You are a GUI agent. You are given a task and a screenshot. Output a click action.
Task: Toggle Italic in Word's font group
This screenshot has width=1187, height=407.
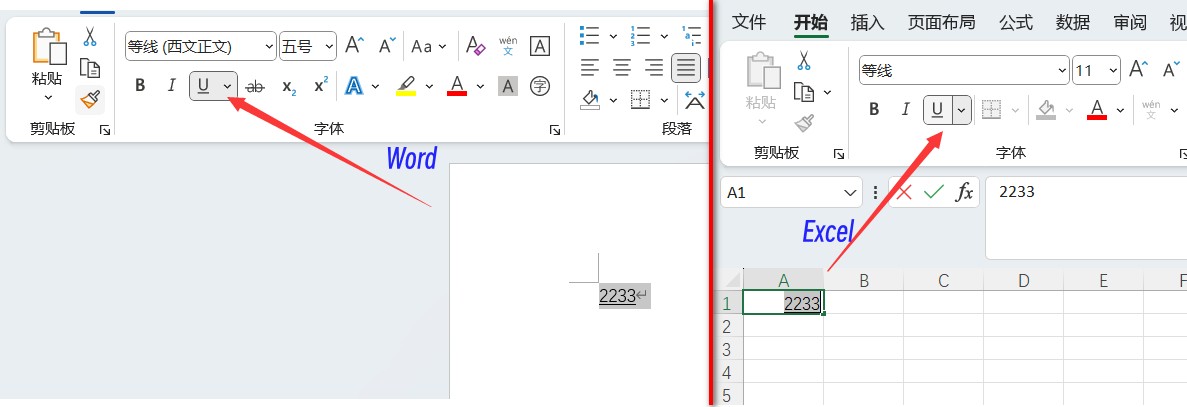pyautogui.click(x=172, y=85)
